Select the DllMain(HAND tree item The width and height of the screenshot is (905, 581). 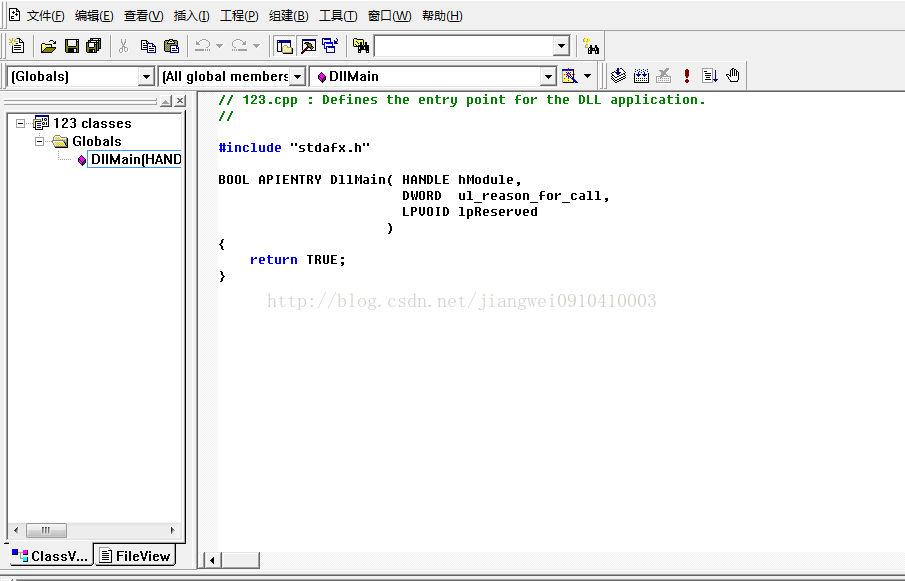click(x=135, y=159)
